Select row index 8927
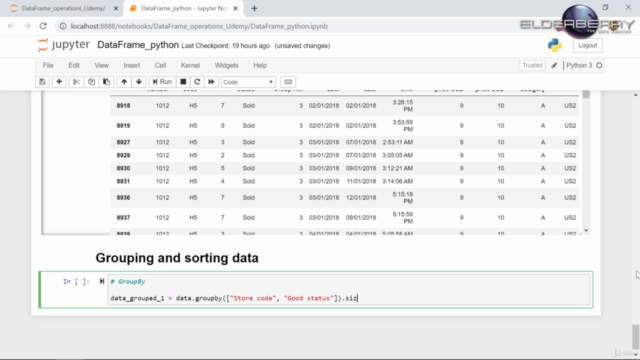640x360 pixels. pyautogui.click(x=123, y=142)
